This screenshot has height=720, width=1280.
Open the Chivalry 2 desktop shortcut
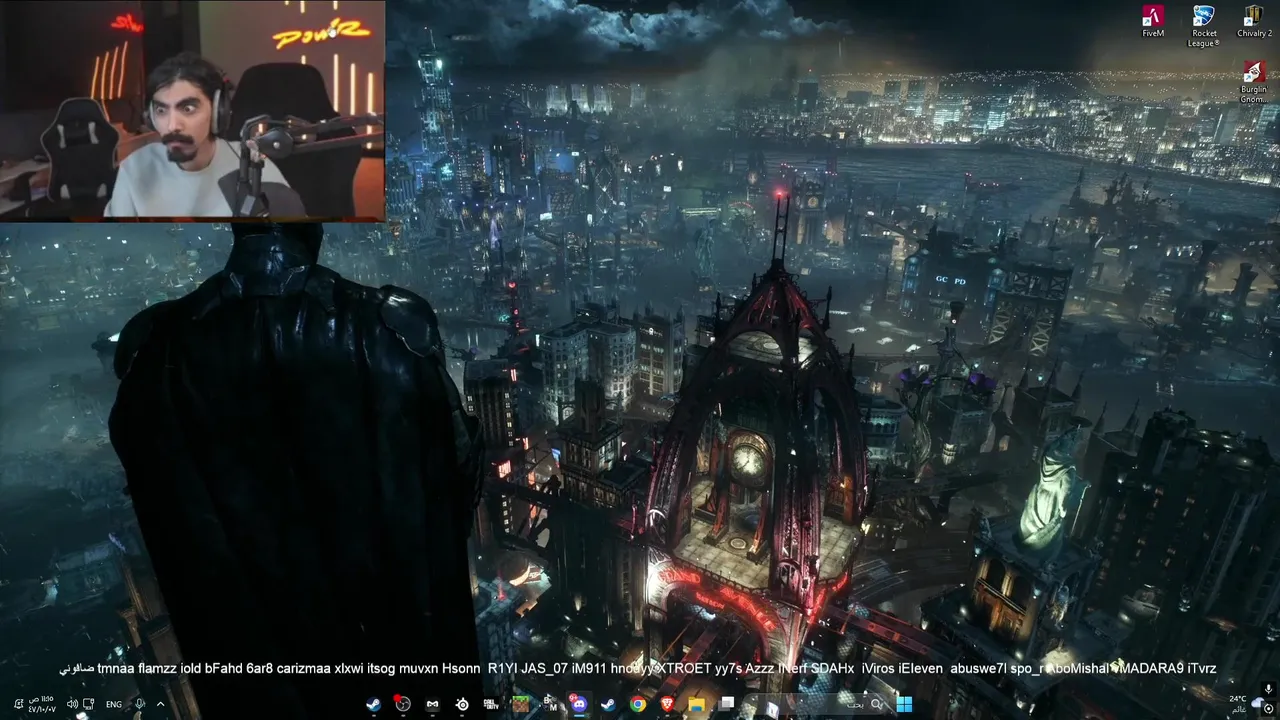1254,22
